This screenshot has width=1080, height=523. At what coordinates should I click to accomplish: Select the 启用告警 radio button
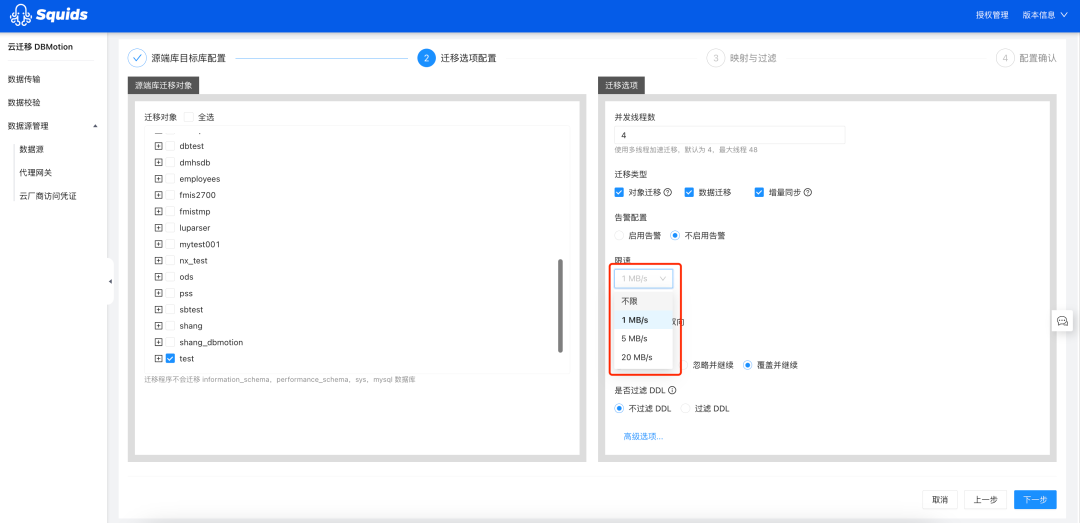tap(619, 235)
